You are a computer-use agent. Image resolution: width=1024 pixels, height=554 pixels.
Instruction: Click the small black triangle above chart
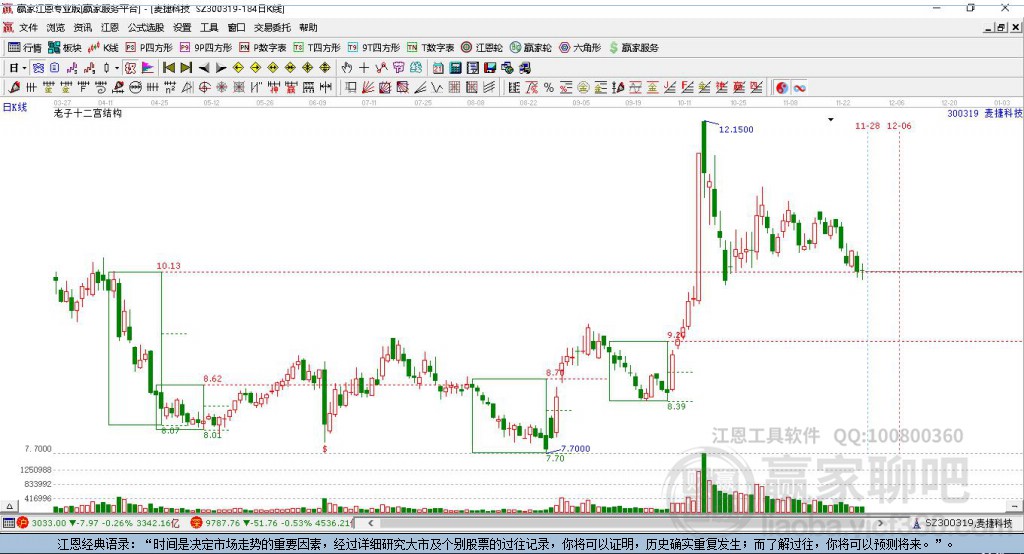[x=831, y=120]
